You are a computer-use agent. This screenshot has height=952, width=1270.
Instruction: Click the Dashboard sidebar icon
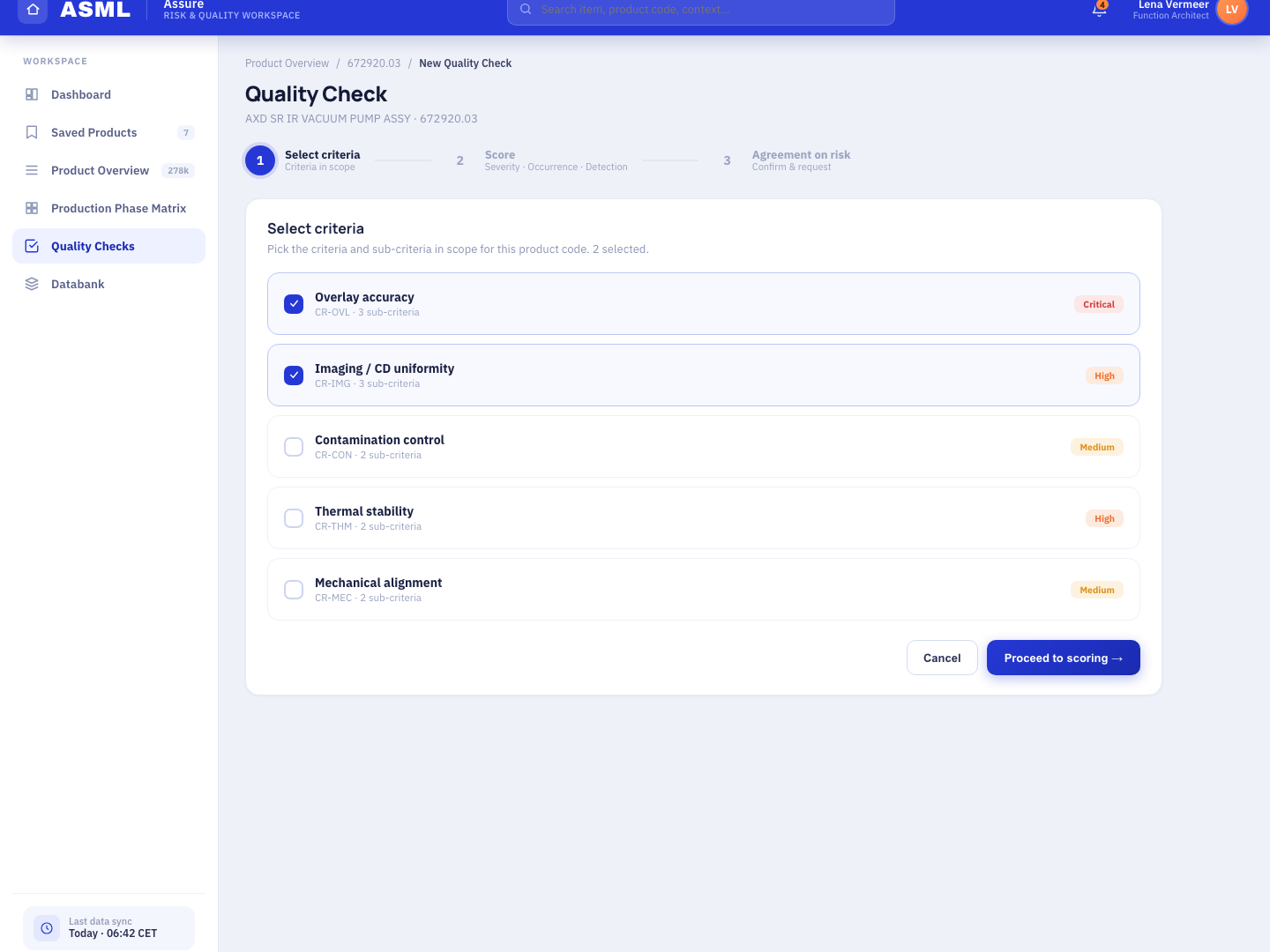tap(32, 94)
